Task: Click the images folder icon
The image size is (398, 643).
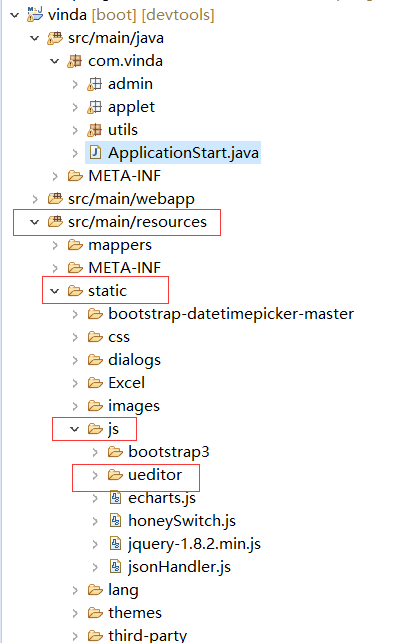Action: 95,406
